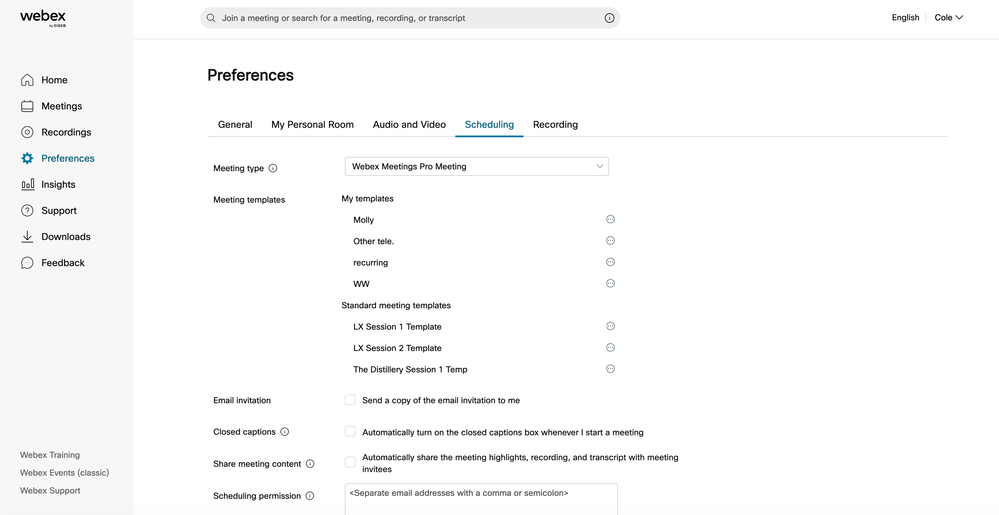
Task: Check automatically turn on closed captions box
Action: pos(350,432)
